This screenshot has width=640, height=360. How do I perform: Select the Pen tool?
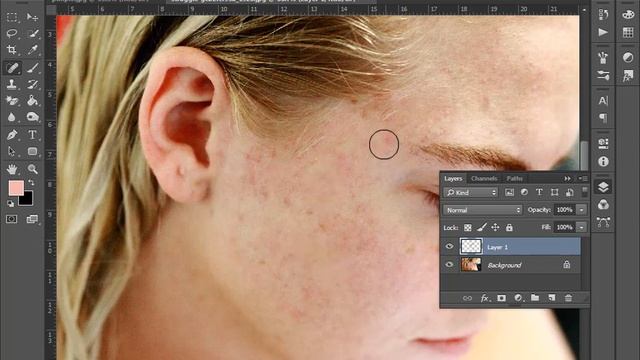pos(12,134)
